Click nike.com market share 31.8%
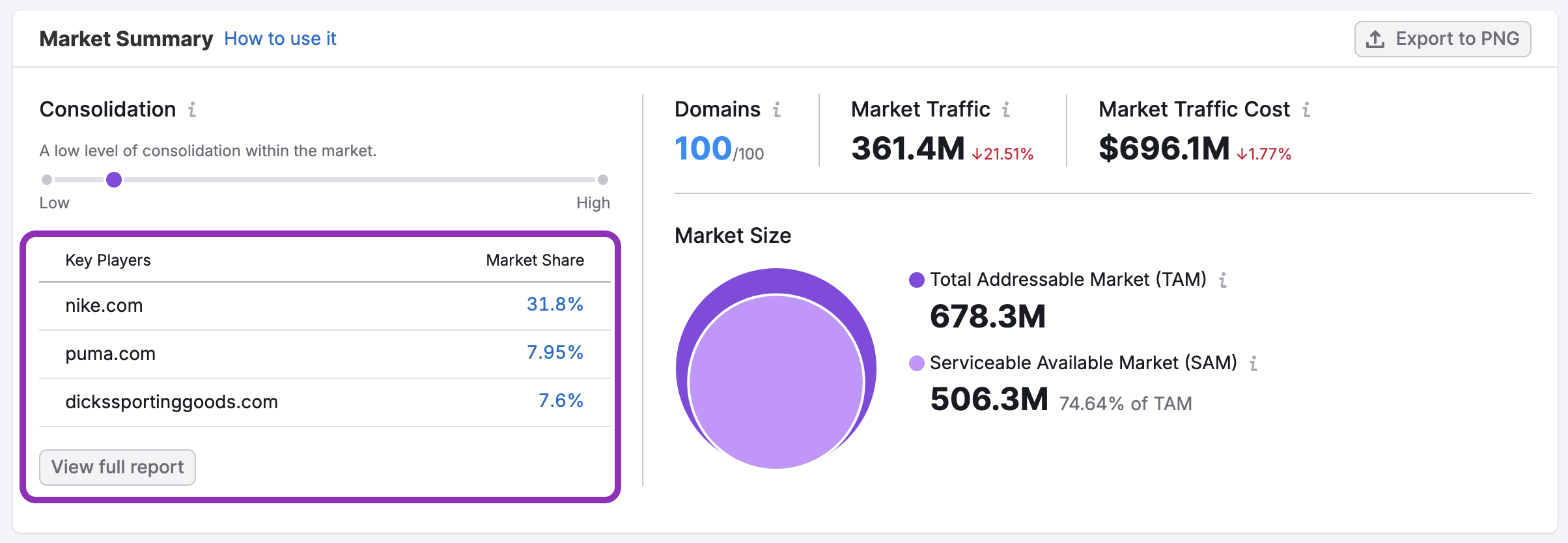 (x=555, y=304)
